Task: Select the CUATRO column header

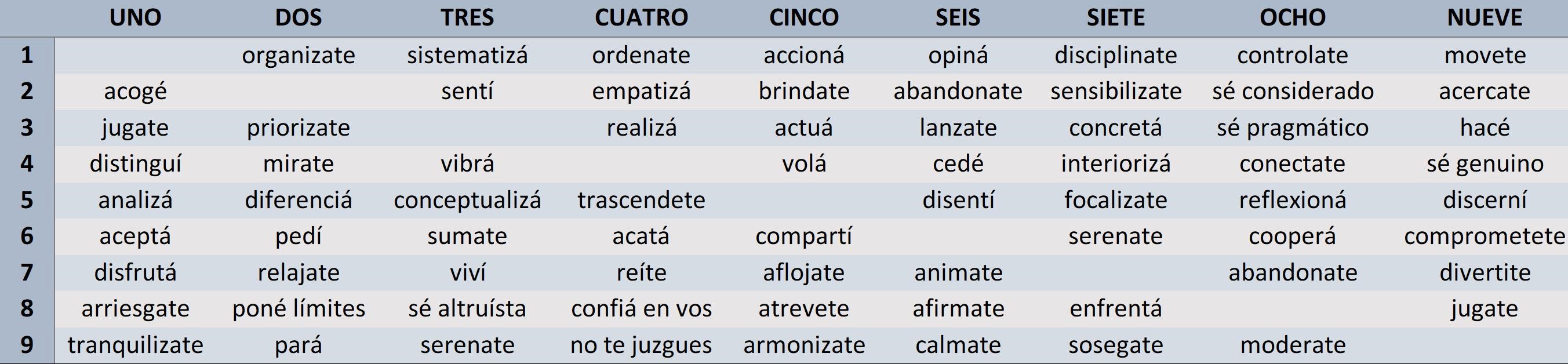Action: tap(641, 17)
